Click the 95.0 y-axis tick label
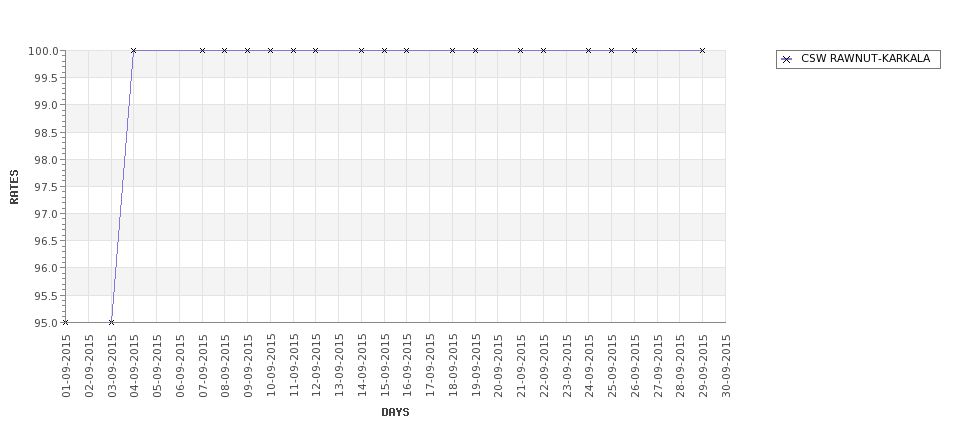Image resolution: width=975 pixels, height=429 pixels. 47,323
